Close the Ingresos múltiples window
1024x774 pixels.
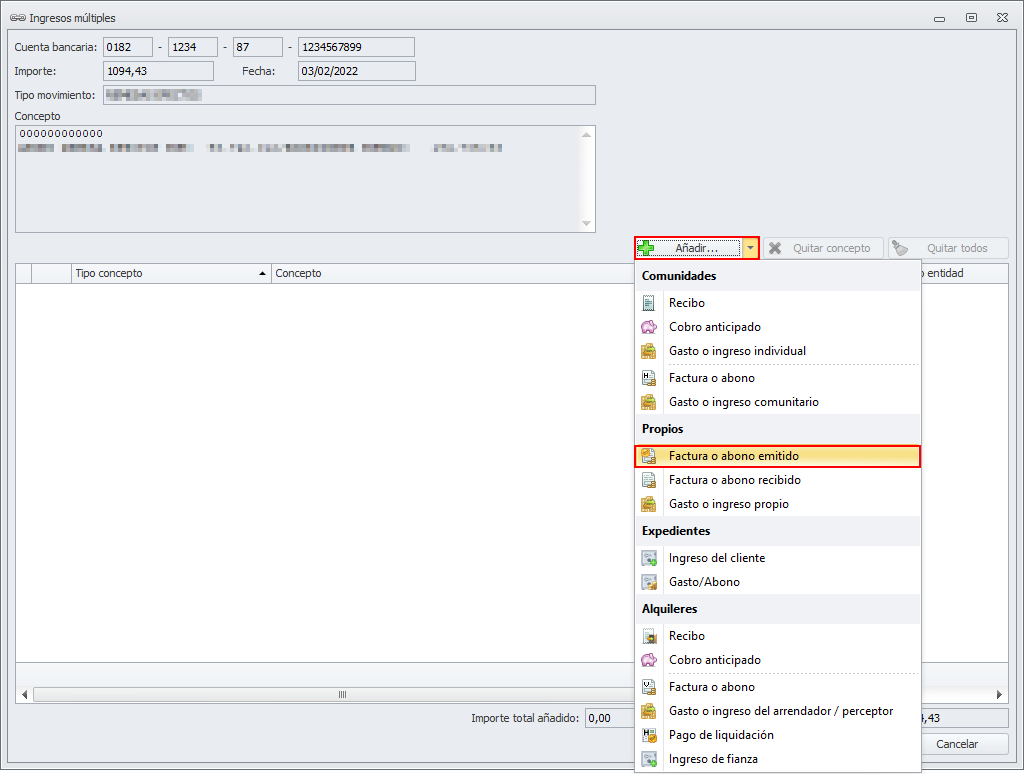(x=1002, y=18)
